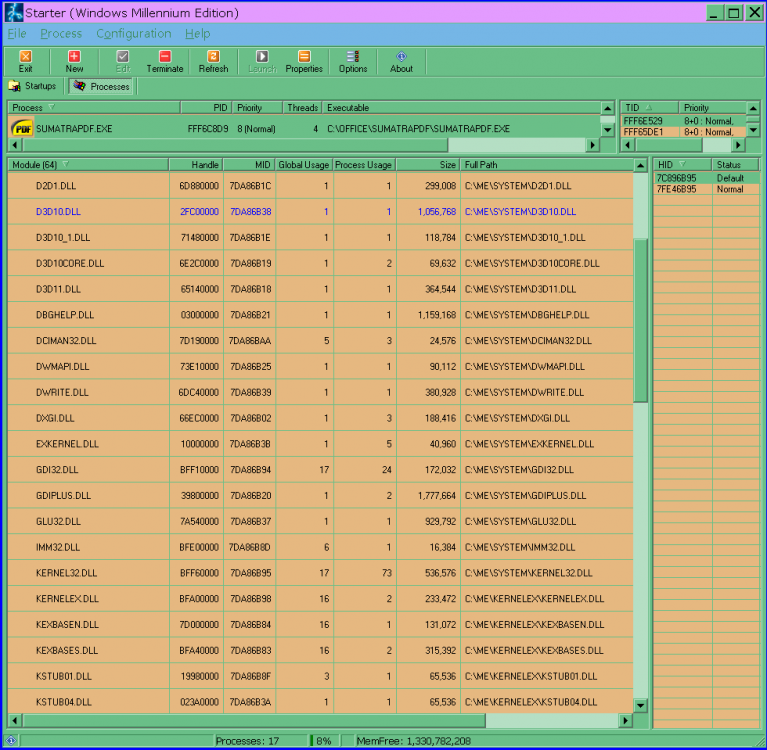The image size is (767, 750).
Task: Sort modules by the Module (64) header
Action: click(86, 164)
